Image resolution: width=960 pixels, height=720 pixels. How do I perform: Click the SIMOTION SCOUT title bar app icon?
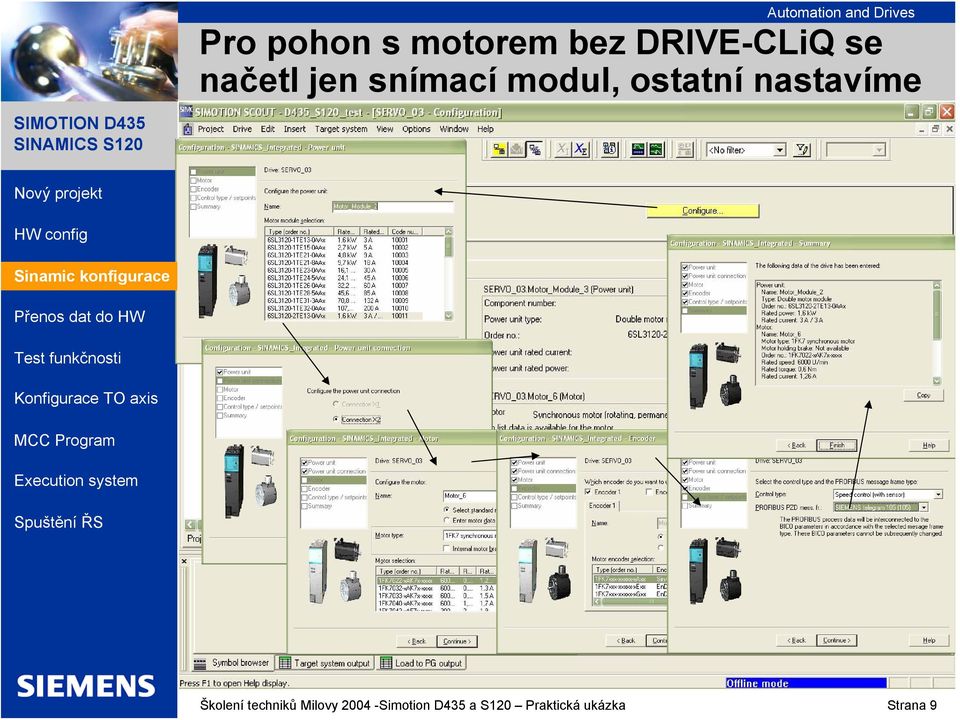pos(186,111)
